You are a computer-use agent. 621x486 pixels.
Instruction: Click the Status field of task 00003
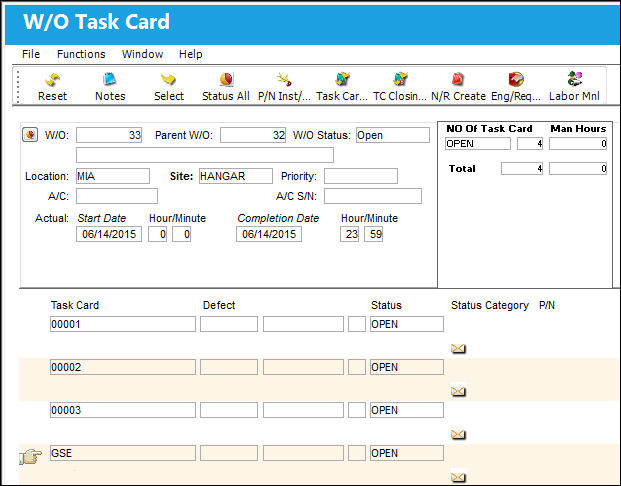point(407,410)
